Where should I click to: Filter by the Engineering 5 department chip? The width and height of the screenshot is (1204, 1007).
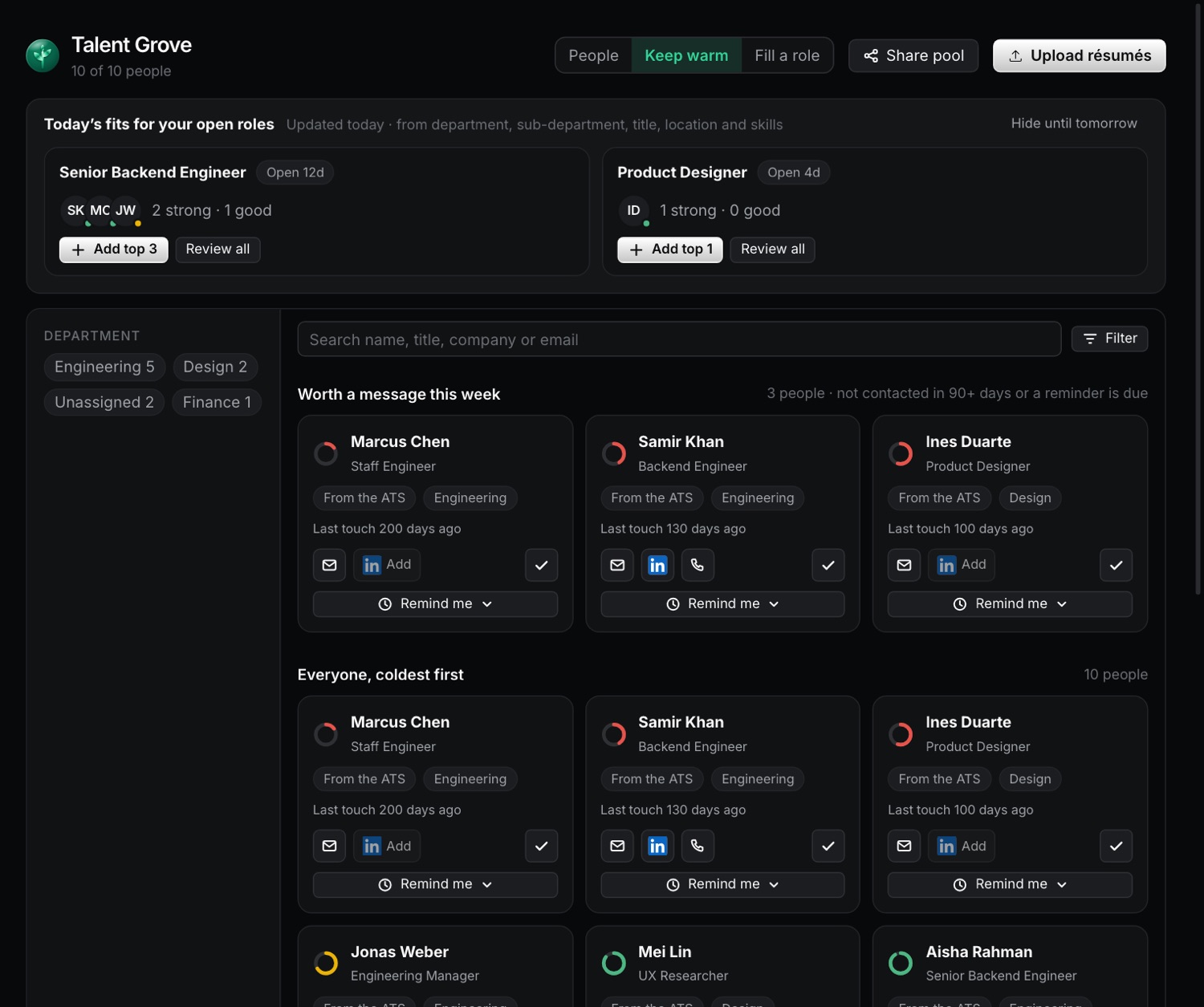(x=104, y=367)
